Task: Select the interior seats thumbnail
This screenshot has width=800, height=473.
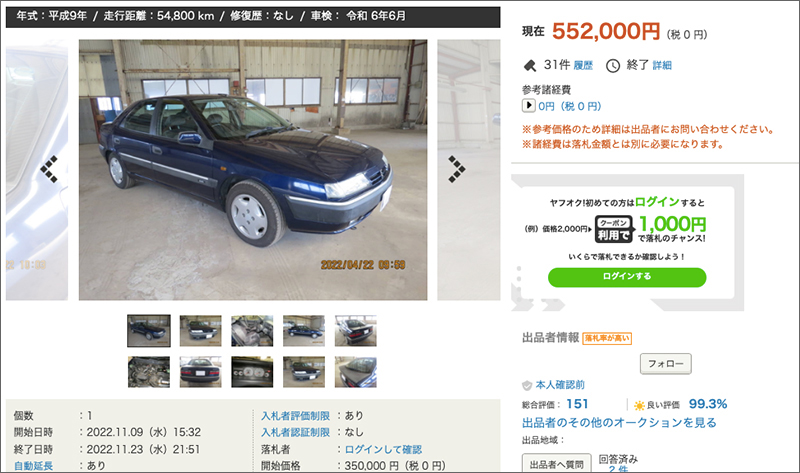Action: (x=252, y=331)
